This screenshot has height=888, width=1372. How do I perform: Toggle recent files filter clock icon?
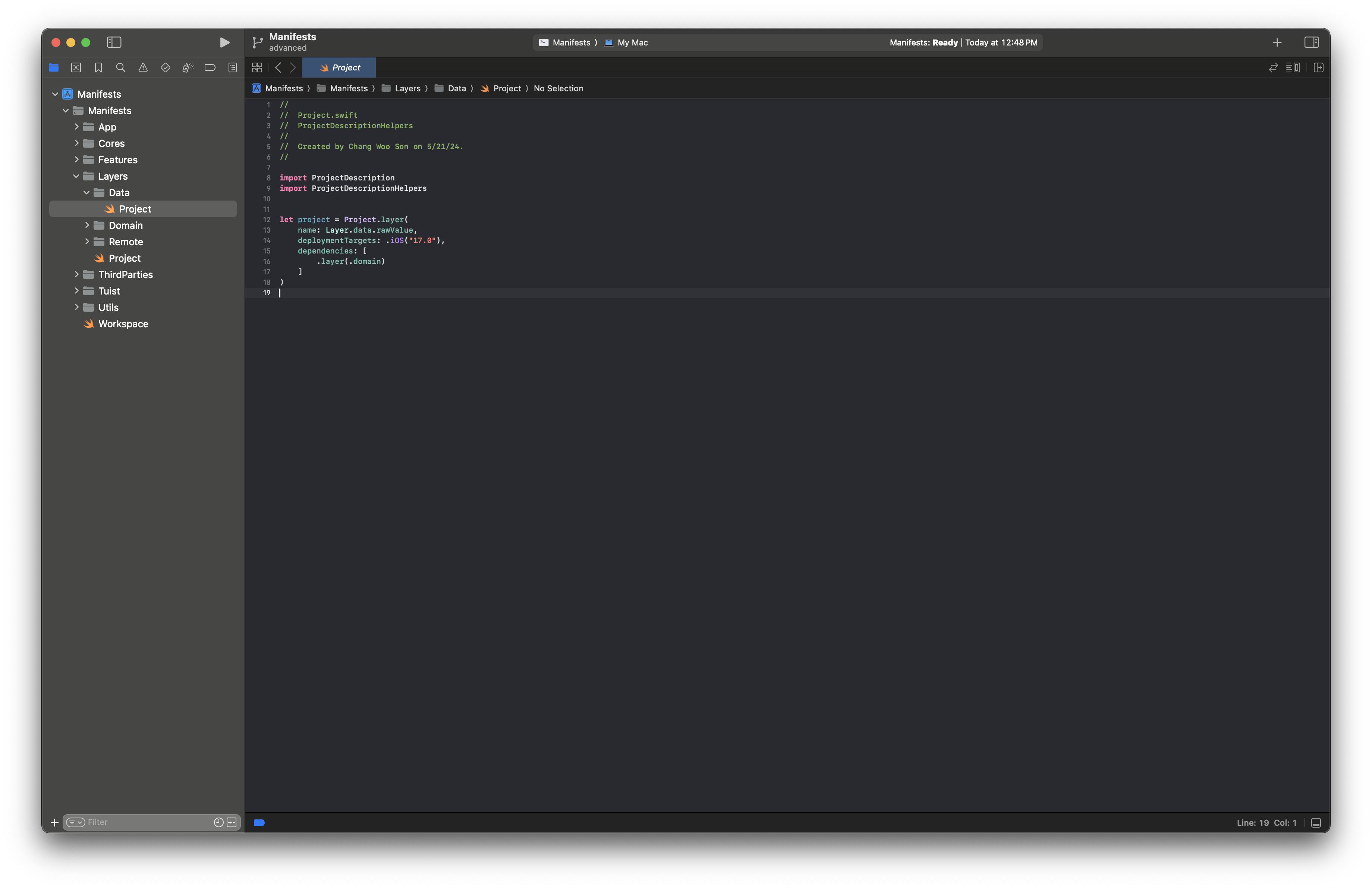(218, 822)
